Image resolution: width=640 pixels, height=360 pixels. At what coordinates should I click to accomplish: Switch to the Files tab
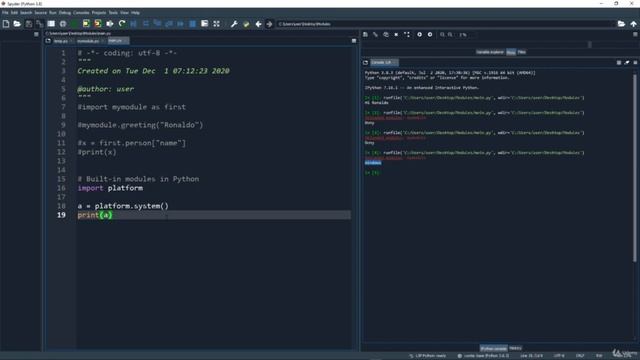pyautogui.click(x=522, y=52)
